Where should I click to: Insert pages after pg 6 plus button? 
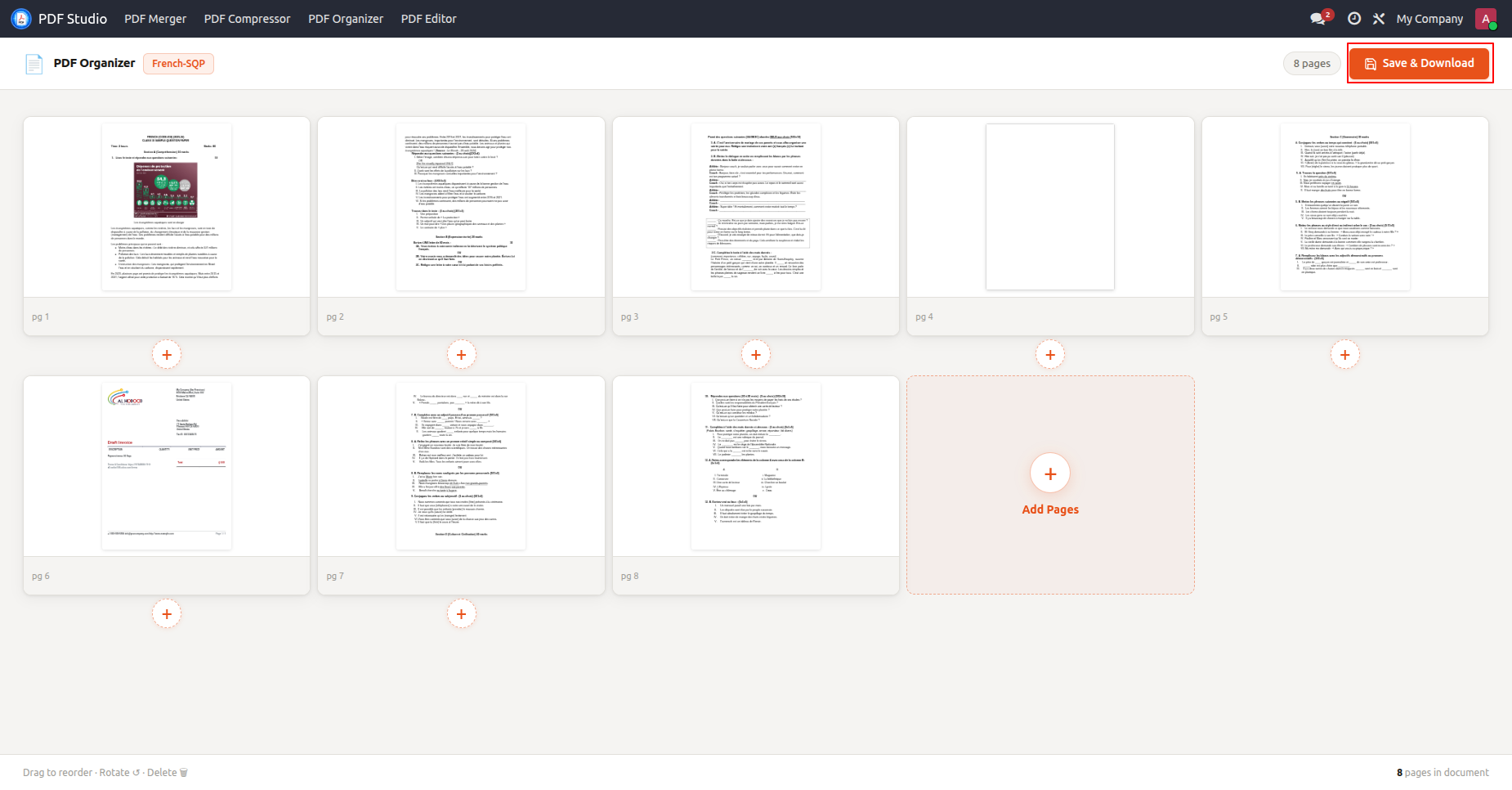pyautogui.click(x=167, y=613)
